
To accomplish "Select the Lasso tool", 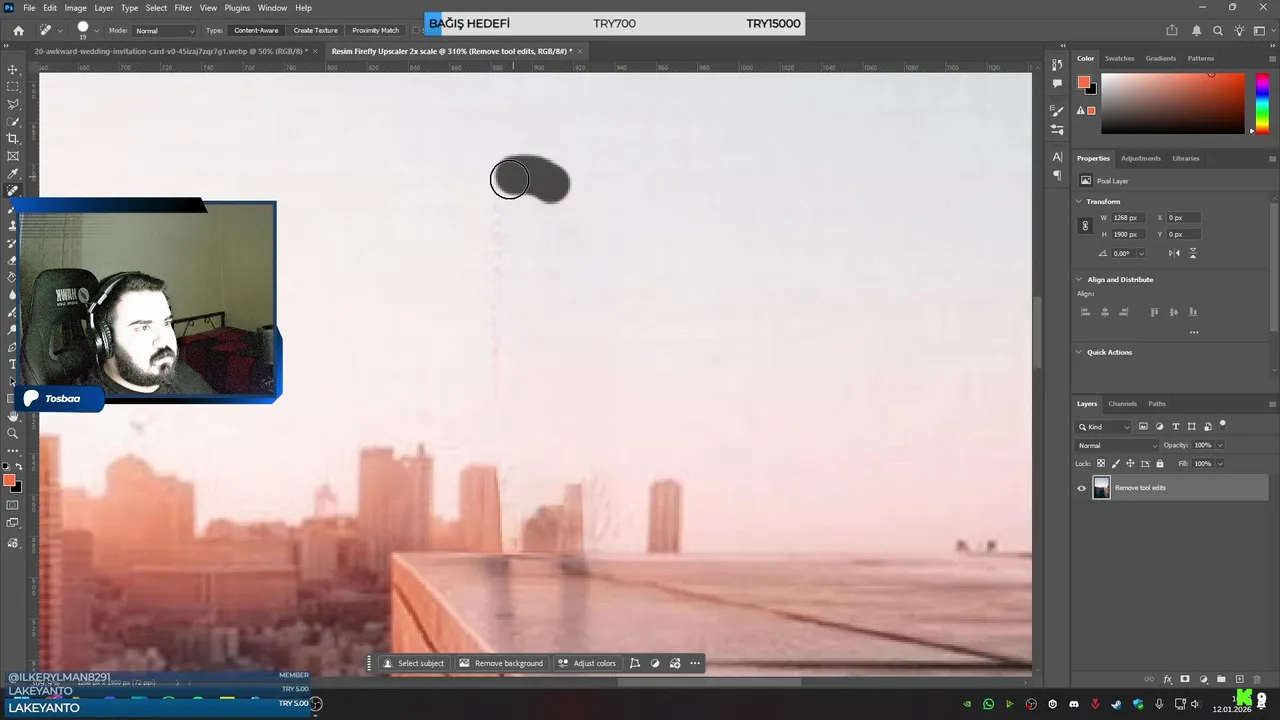I will click(x=13, y=104).
